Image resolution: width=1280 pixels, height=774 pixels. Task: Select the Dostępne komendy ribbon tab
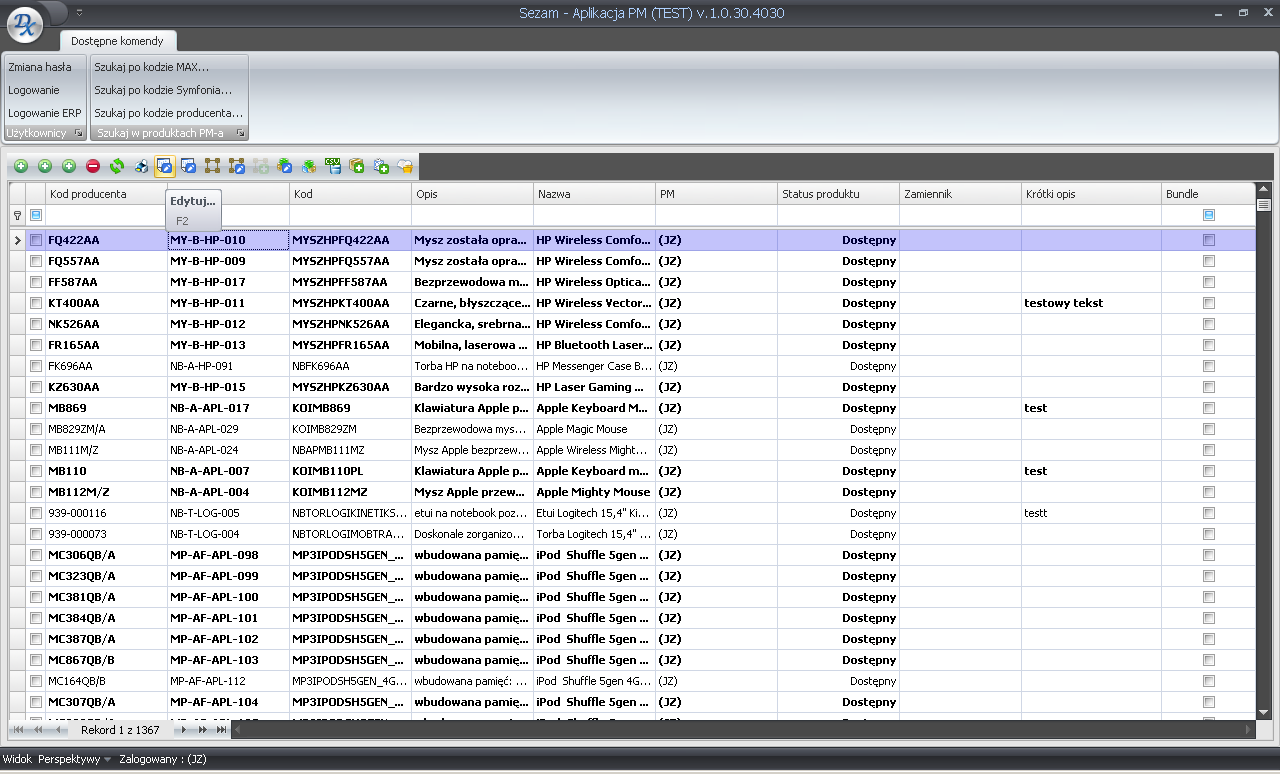click(x=118, y=41)
